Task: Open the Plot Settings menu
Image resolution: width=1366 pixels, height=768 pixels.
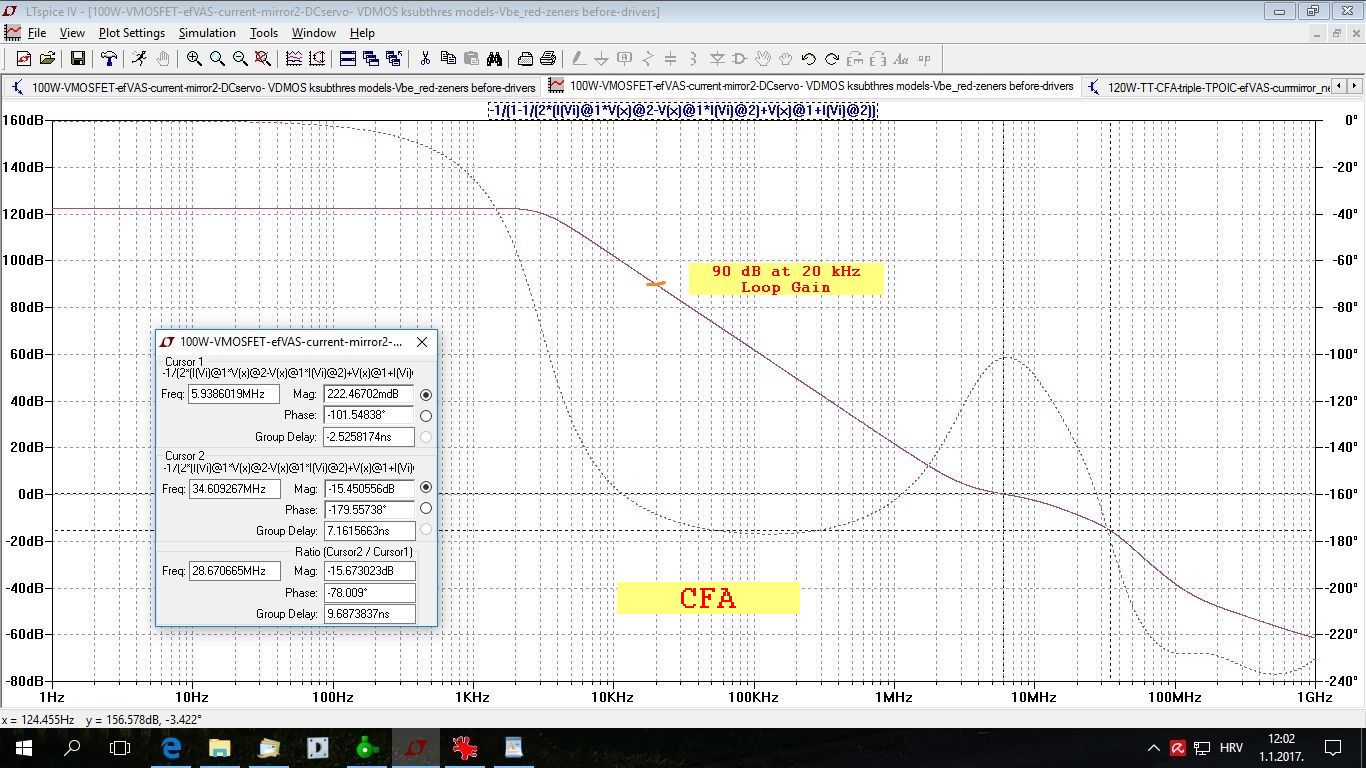Action: [x=132, y=33]
